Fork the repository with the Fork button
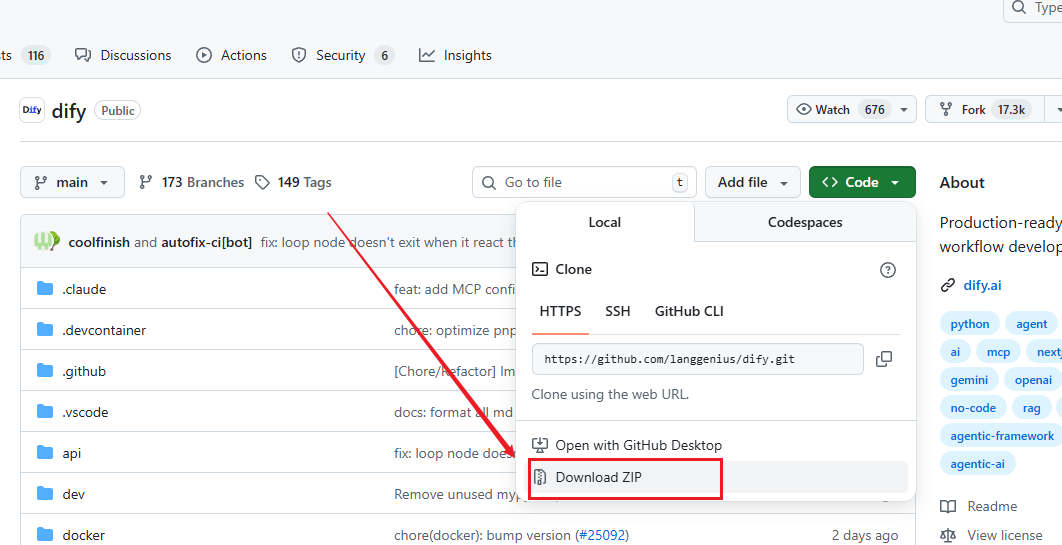 (984, 110)
